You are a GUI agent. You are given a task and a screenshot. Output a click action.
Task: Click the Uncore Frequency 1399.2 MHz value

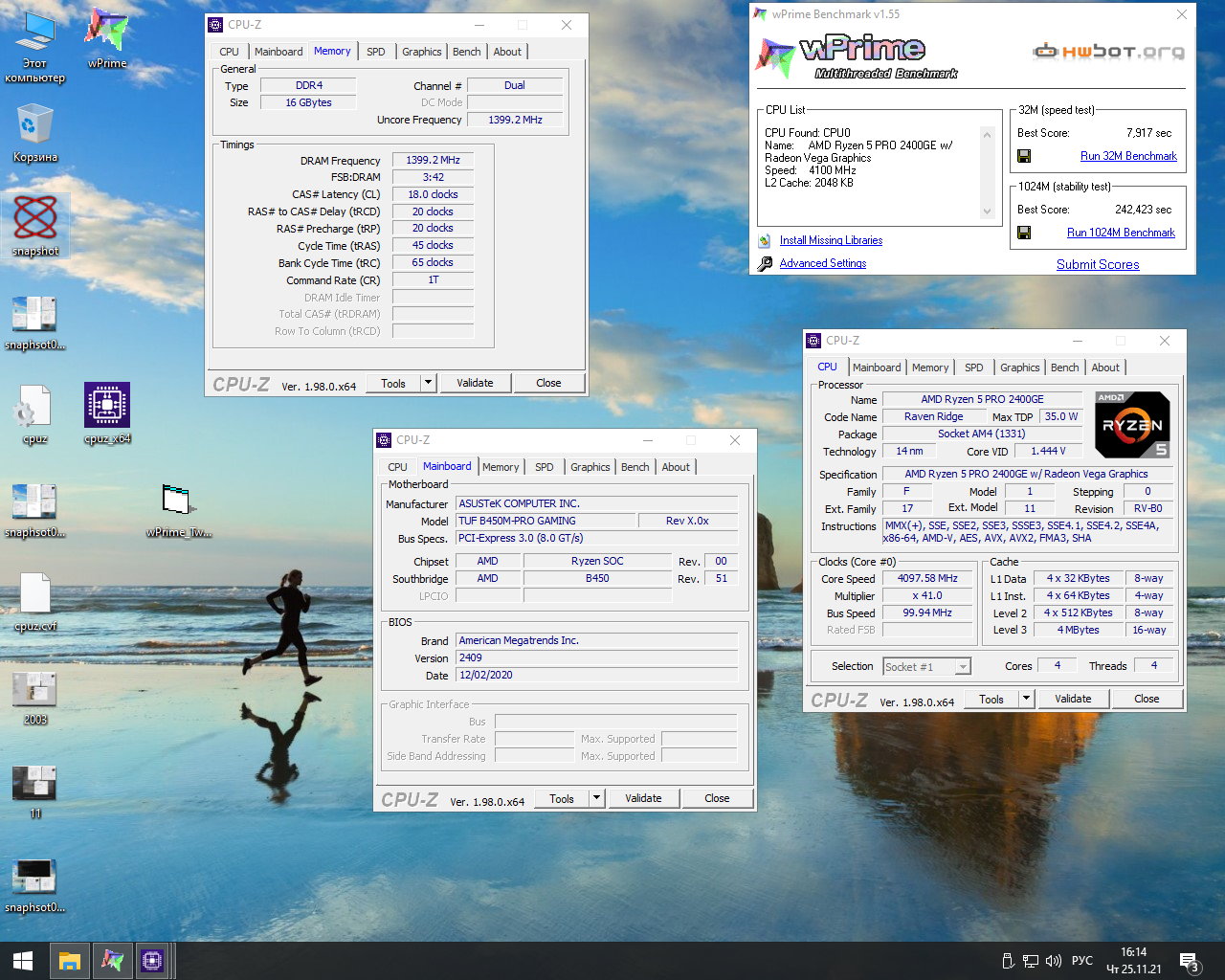pos(515,120)
